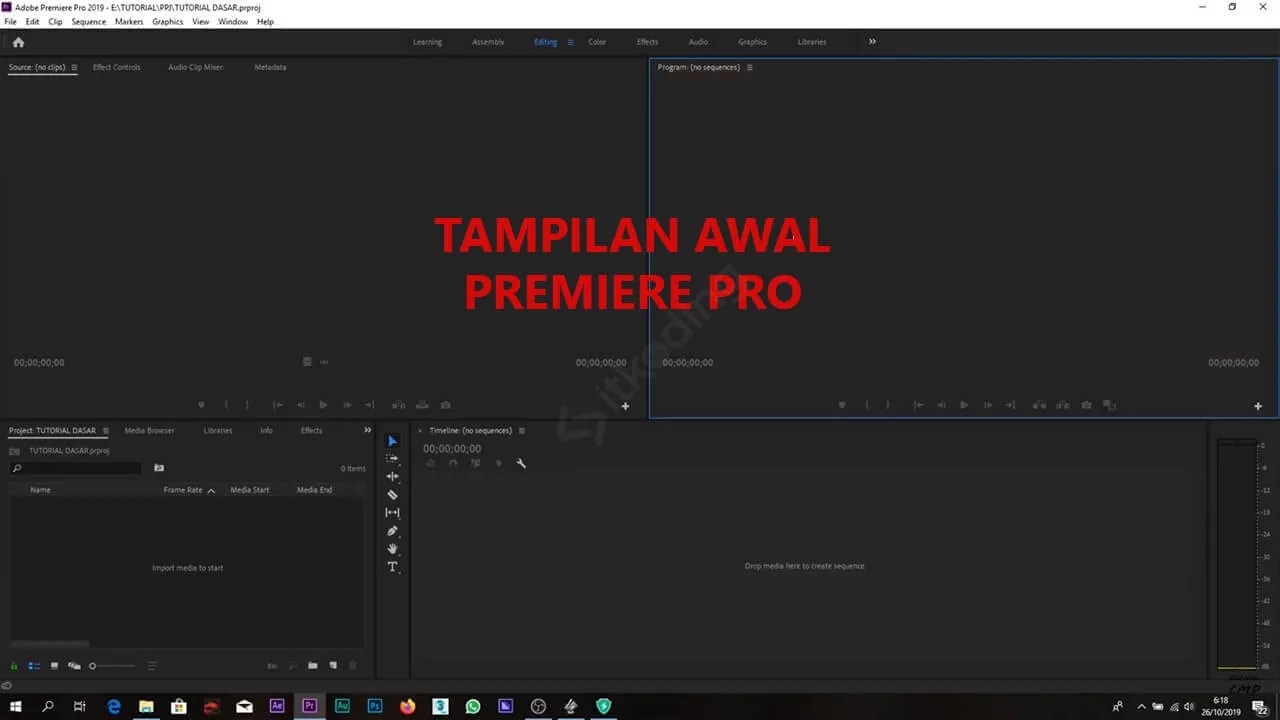Open Photoshop from the taskbar
The image size is (1280, 720).
tap(375, 706)
